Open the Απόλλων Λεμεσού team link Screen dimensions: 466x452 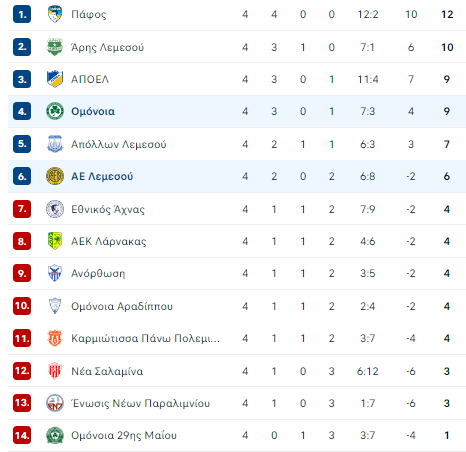click(x=119, y=144)
